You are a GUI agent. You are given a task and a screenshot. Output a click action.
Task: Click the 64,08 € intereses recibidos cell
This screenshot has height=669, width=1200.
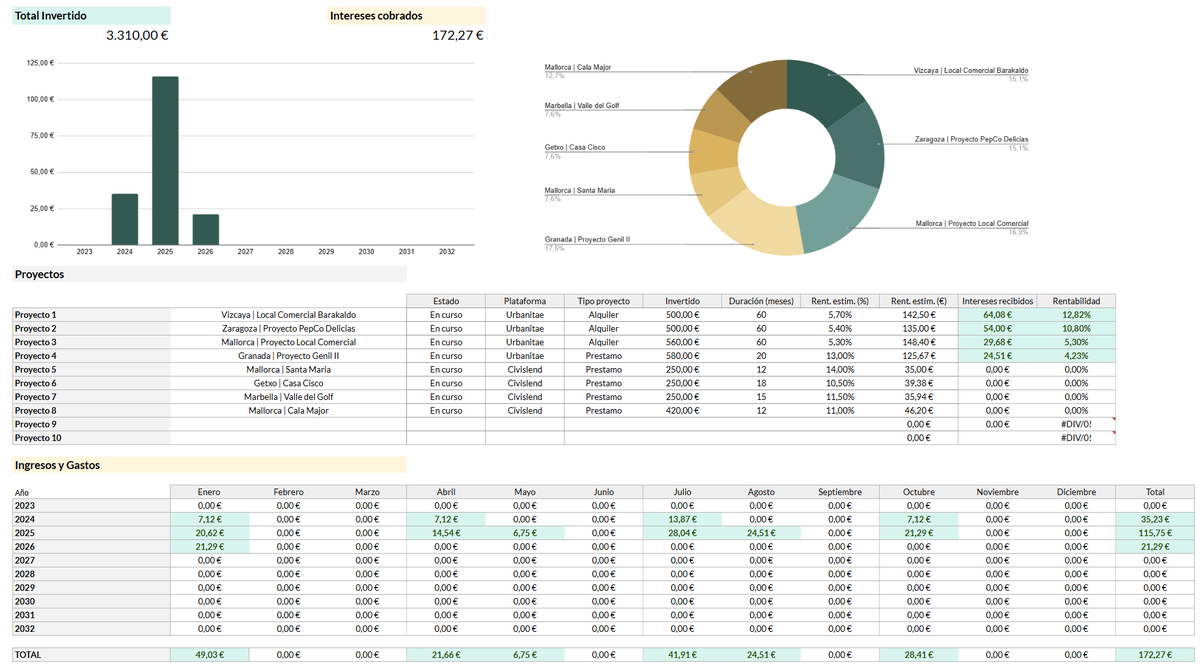[x=997, y=315]
